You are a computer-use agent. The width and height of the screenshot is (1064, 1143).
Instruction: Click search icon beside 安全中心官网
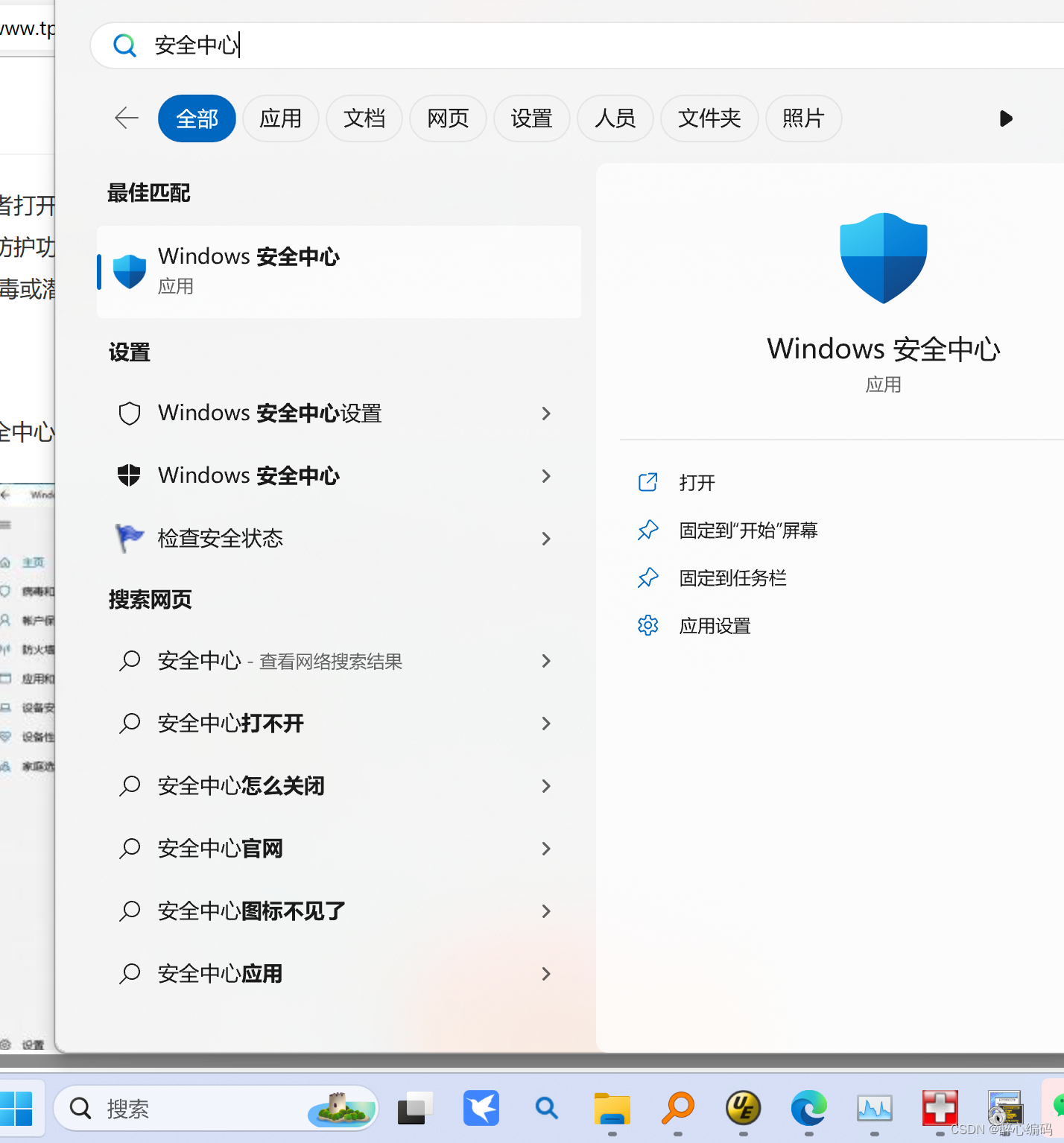point(130,848)
